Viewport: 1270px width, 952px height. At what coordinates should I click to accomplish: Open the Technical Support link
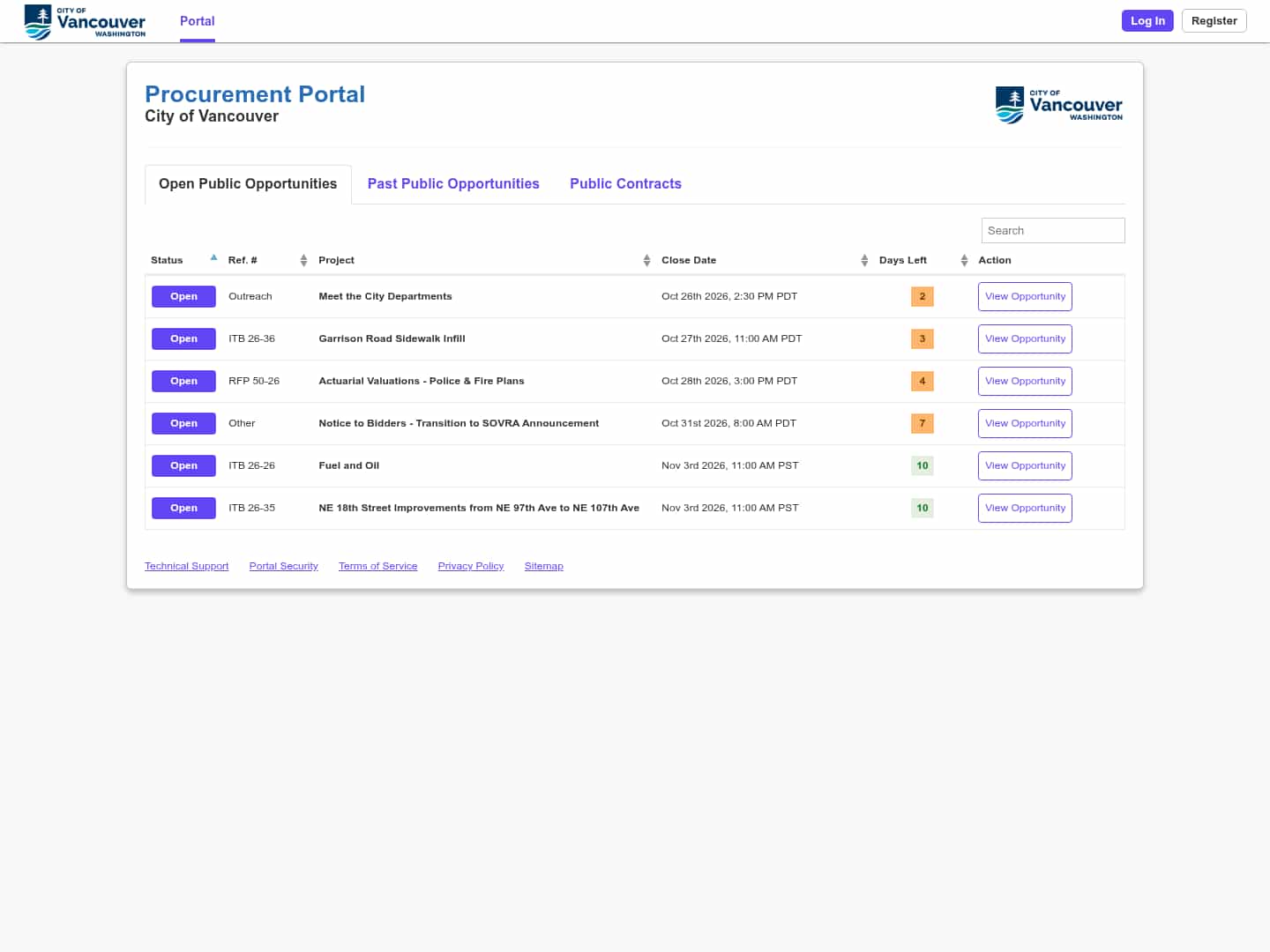186,566
